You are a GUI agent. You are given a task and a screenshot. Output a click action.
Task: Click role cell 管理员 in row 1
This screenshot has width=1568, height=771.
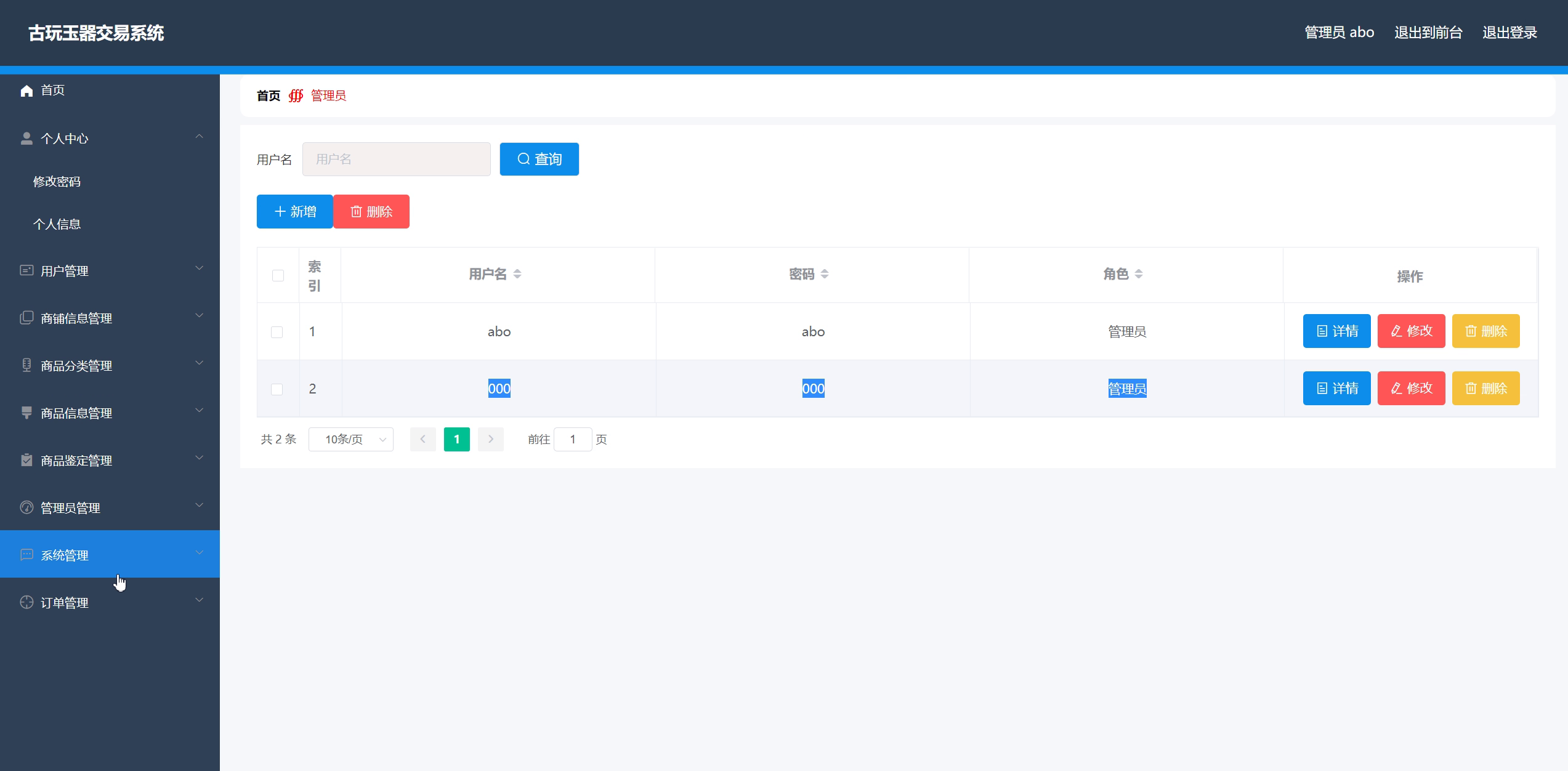tap(1127, 332)
